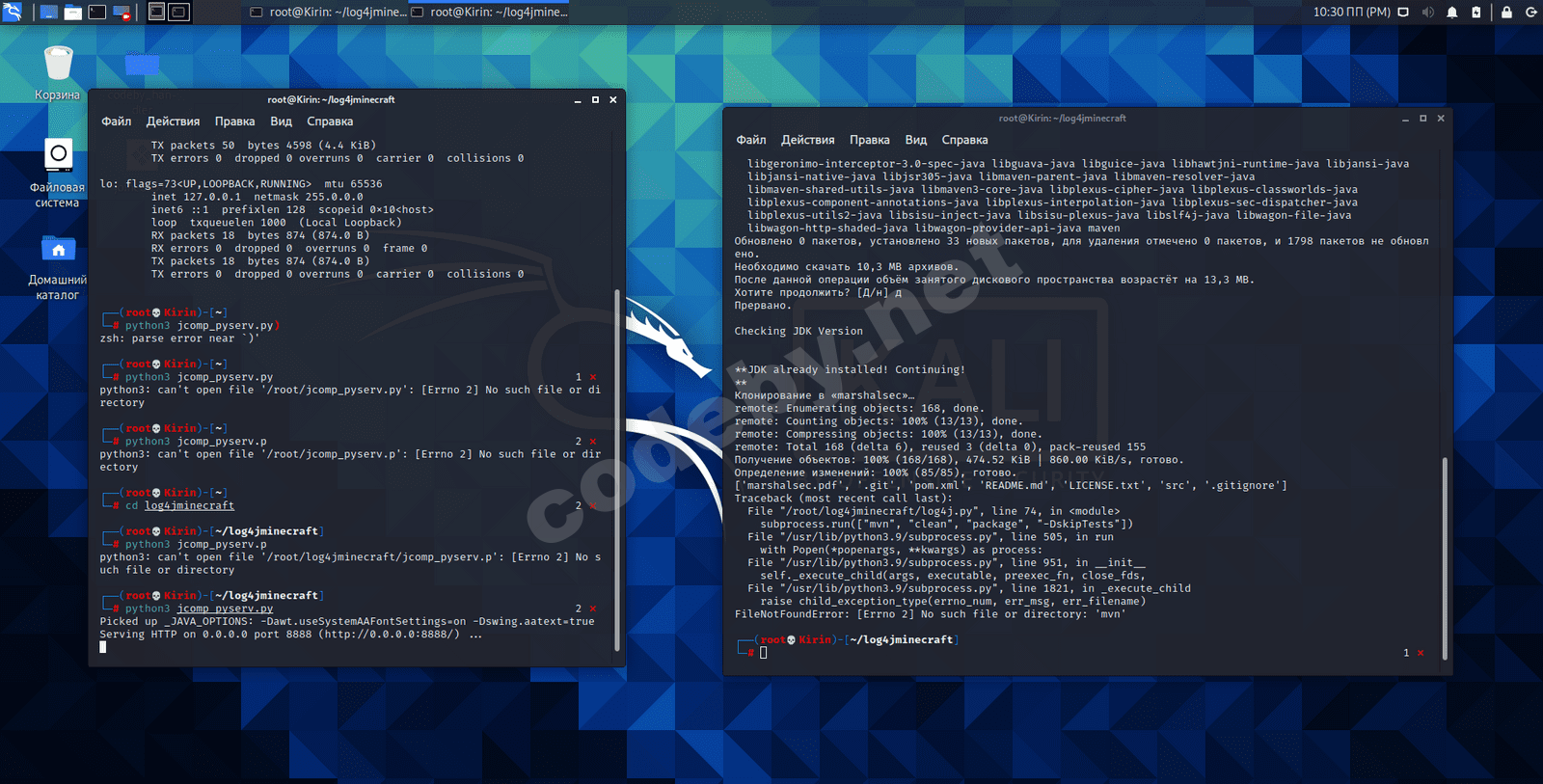Click 'Traceback (most recent call last):' line
1543x784 pixels.
tap(843, 499)
